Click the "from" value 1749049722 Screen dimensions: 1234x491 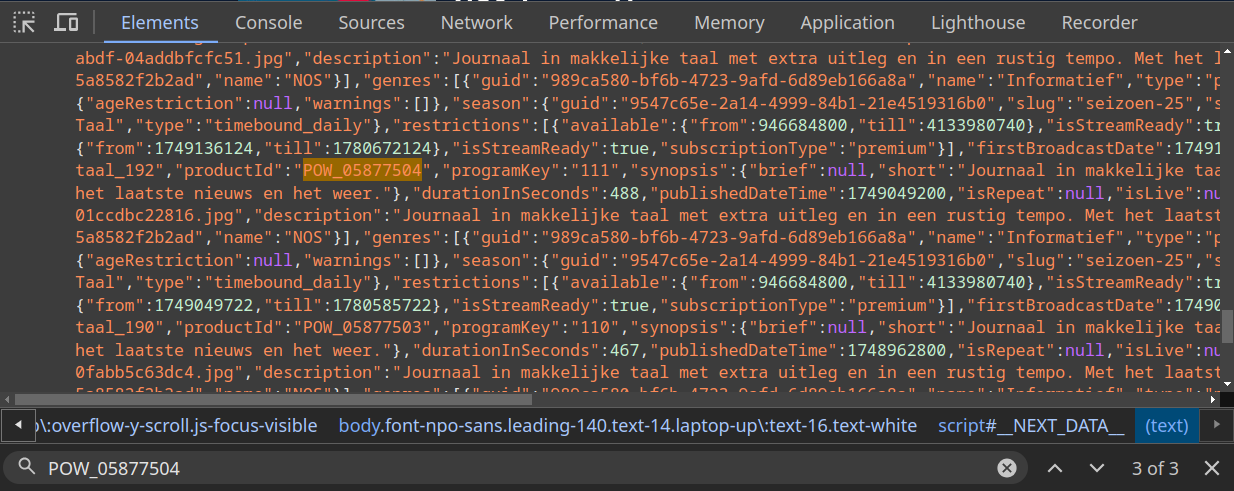coord(201,305)
